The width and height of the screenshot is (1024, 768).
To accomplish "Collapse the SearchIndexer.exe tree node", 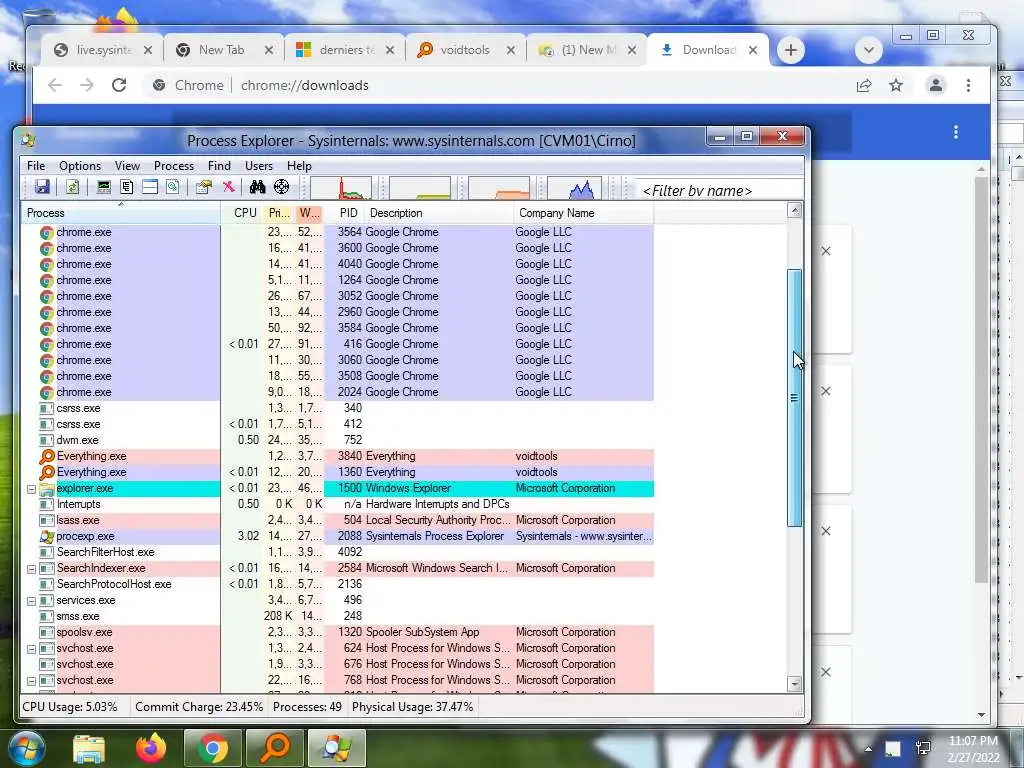I will 31,569.
